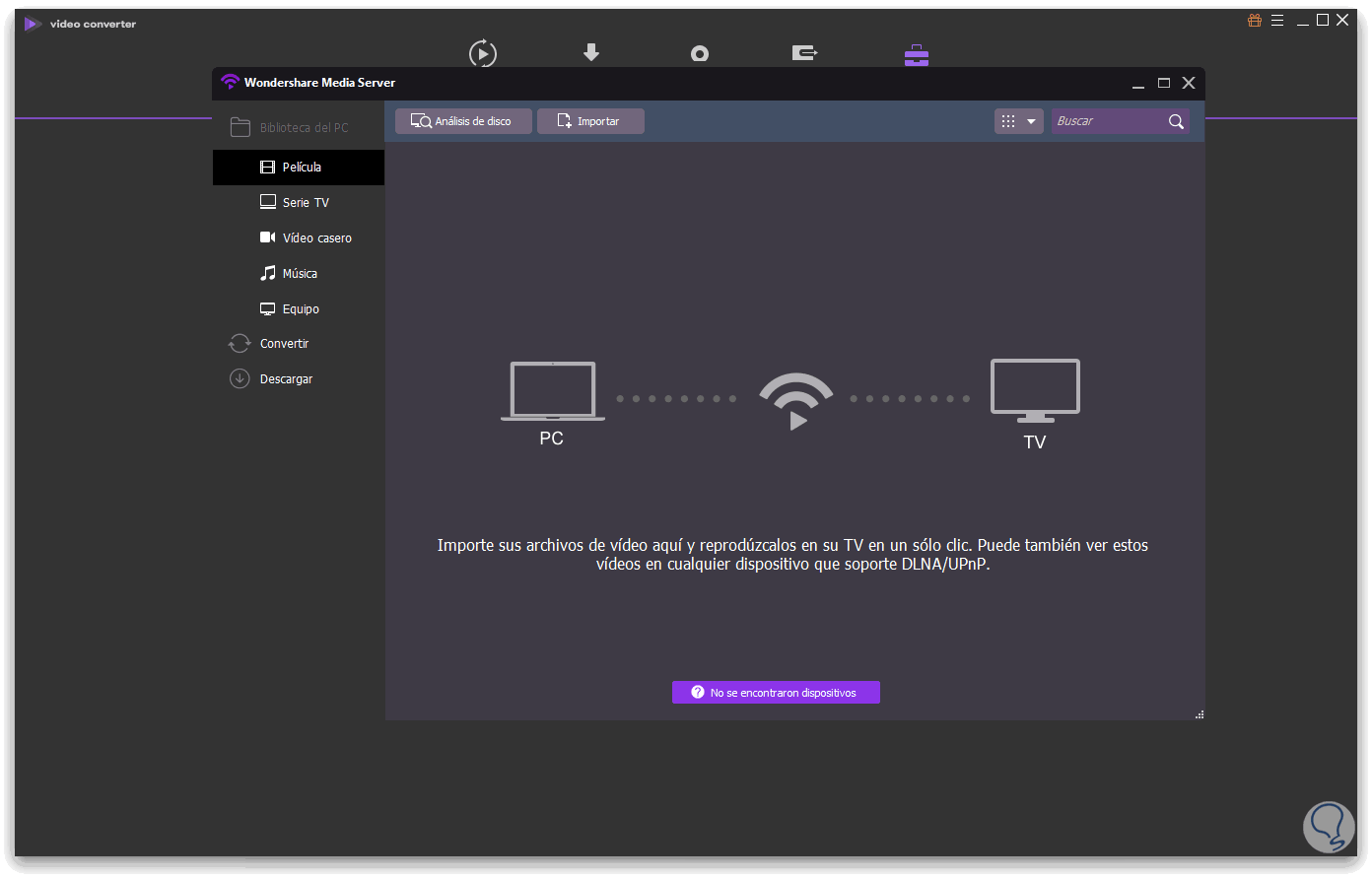Select Biblioteca del PC in the sidebar
1372x879 pixels.
(299, 127)
